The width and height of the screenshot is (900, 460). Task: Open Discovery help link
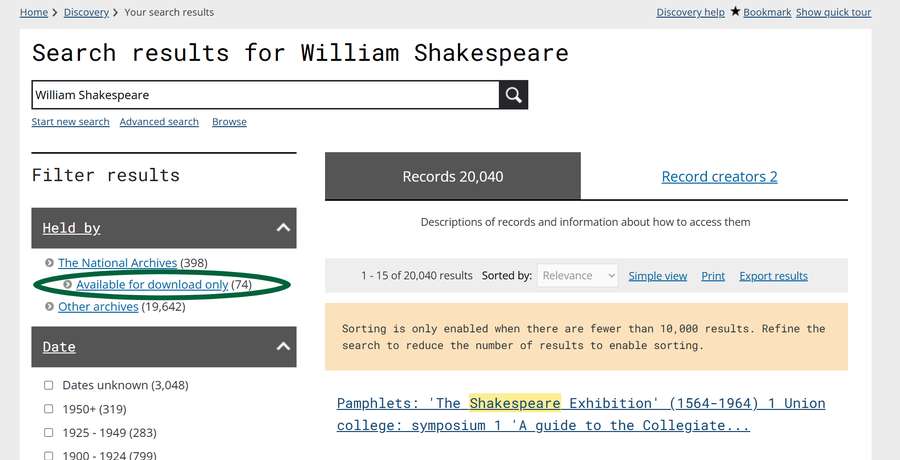point(690,12)
